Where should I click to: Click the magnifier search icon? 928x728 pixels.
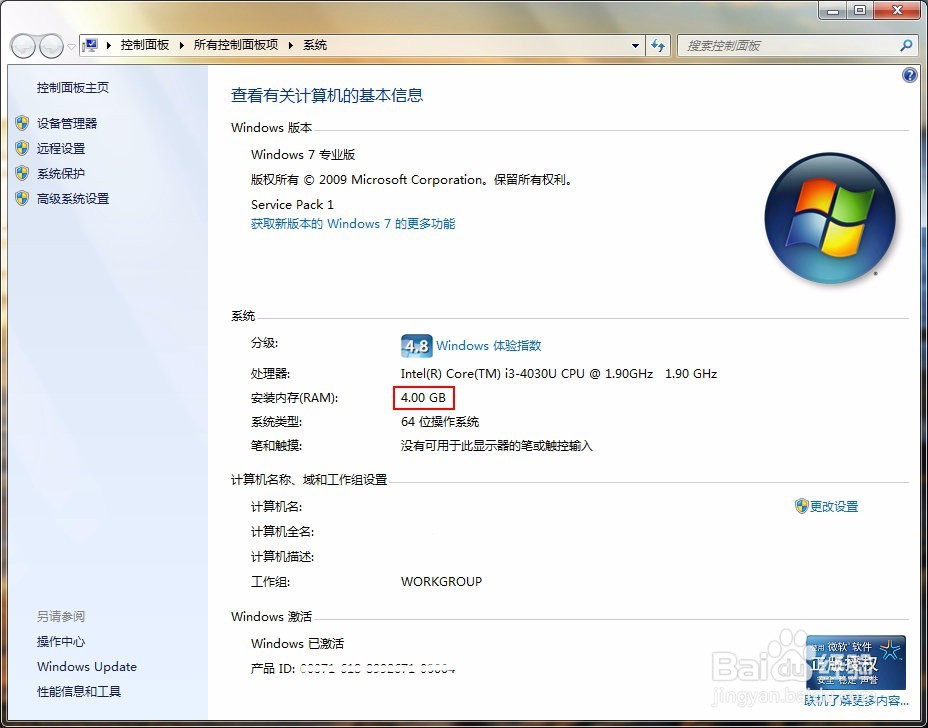(x=906, y=45)
